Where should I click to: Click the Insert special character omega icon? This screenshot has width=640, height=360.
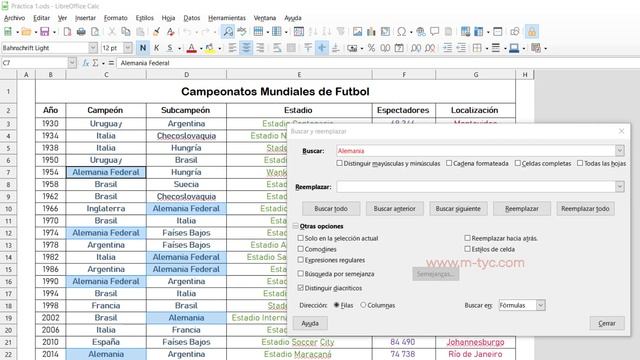pos(402,31)
